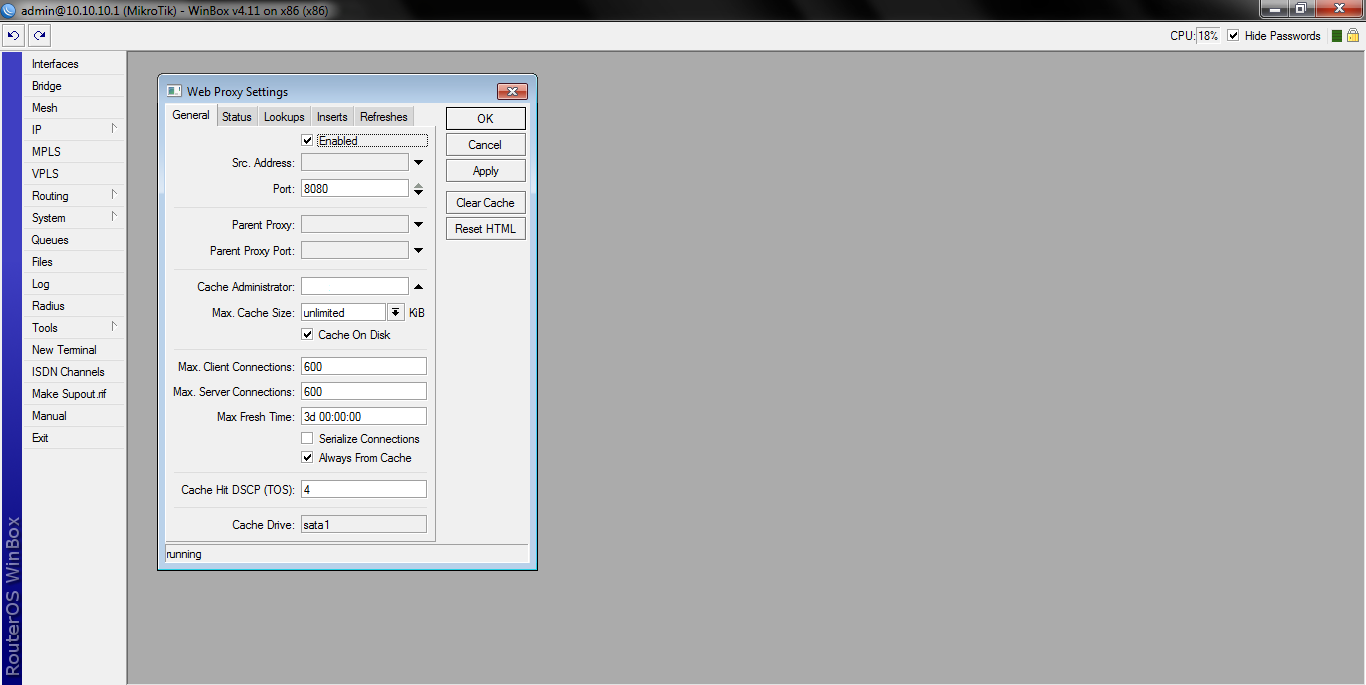Viewport: 1366px width, 685px height.
Task: Open MPLS from the sidebar menu
Action: 75,152
